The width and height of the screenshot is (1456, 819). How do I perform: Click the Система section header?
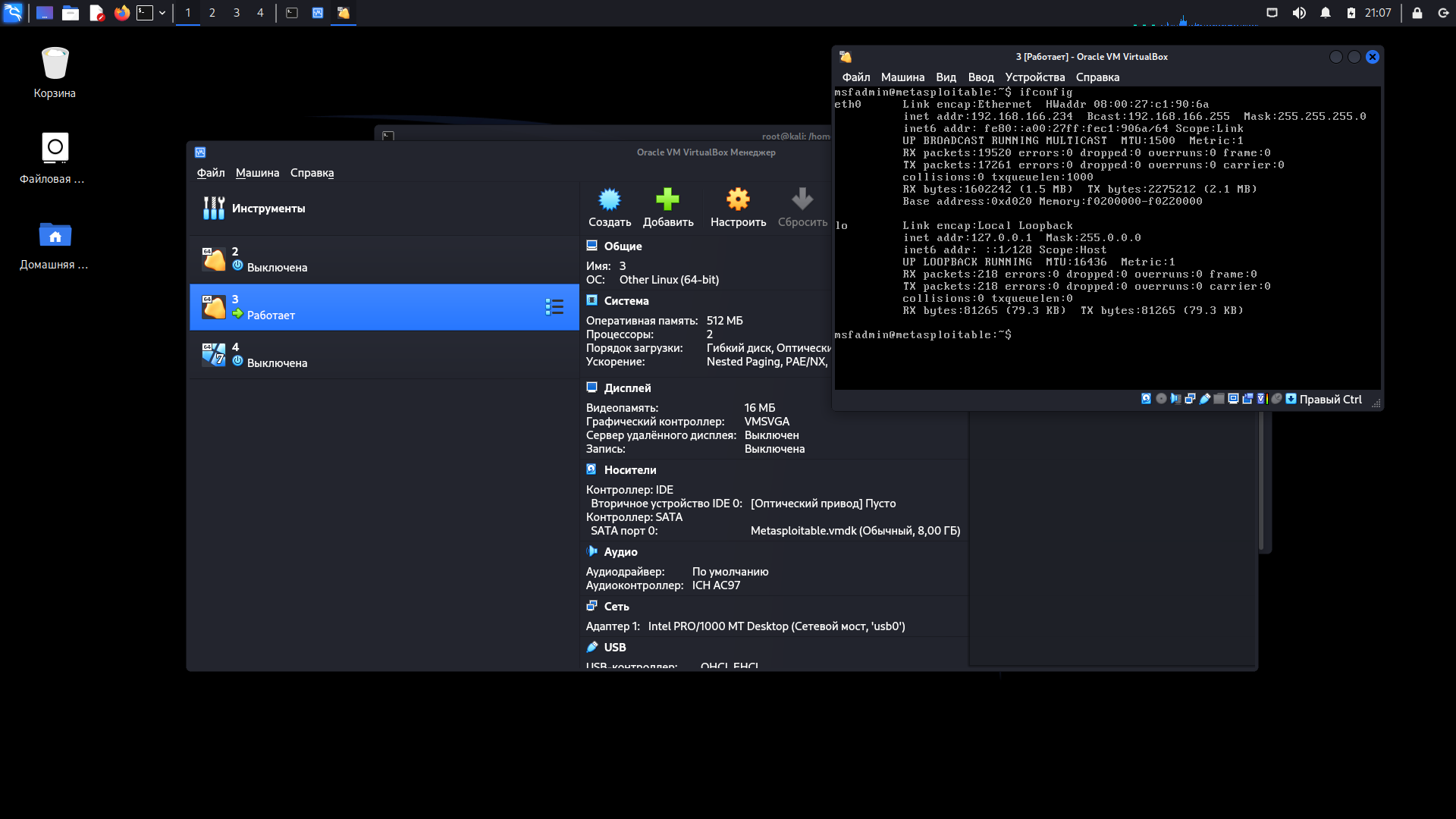pyautogui.click(x=626, y=301)
